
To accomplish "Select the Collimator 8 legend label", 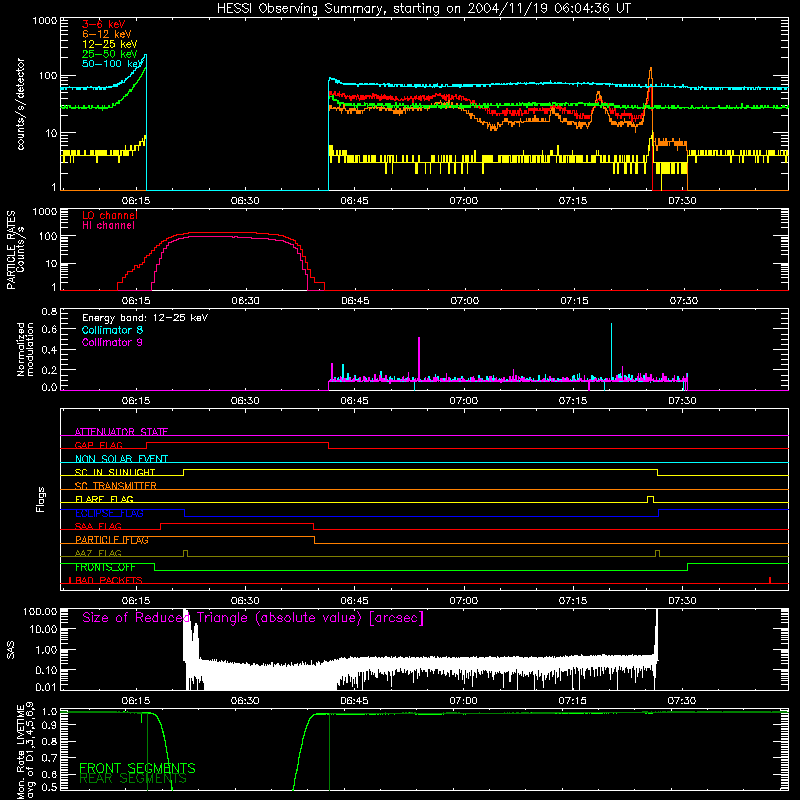I will click(x=112, y=330).
